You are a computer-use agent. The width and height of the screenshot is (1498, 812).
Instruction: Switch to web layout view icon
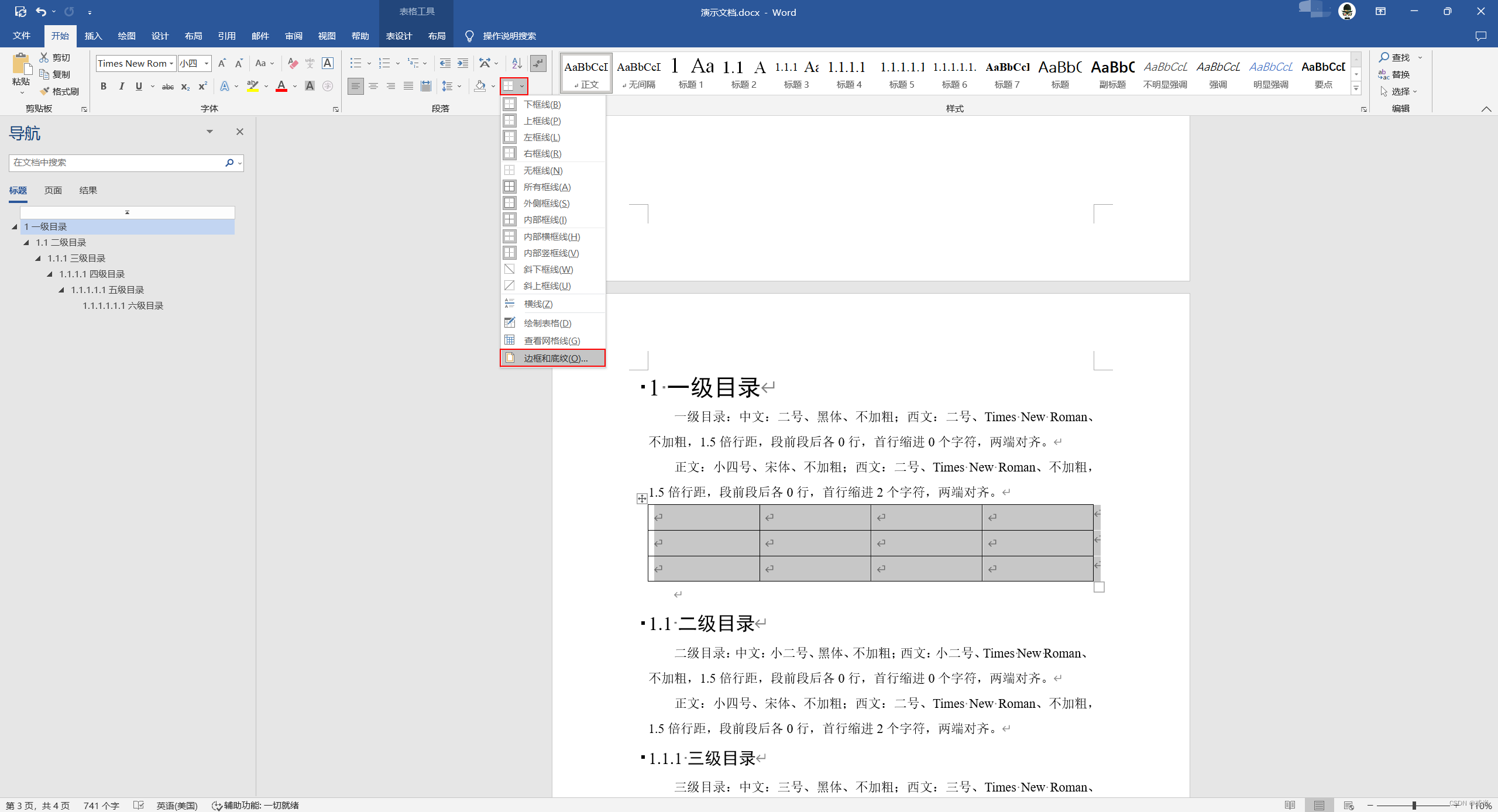1348,806
